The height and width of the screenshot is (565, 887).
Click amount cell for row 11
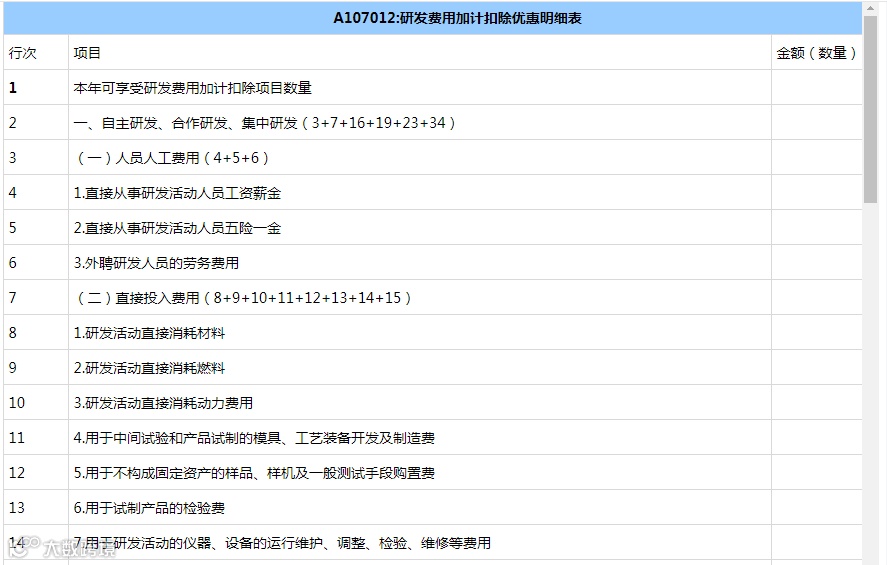[817, 438]
